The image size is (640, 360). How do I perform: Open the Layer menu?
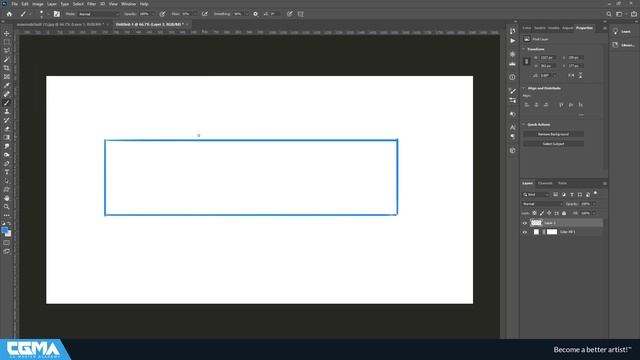point(52,4)
